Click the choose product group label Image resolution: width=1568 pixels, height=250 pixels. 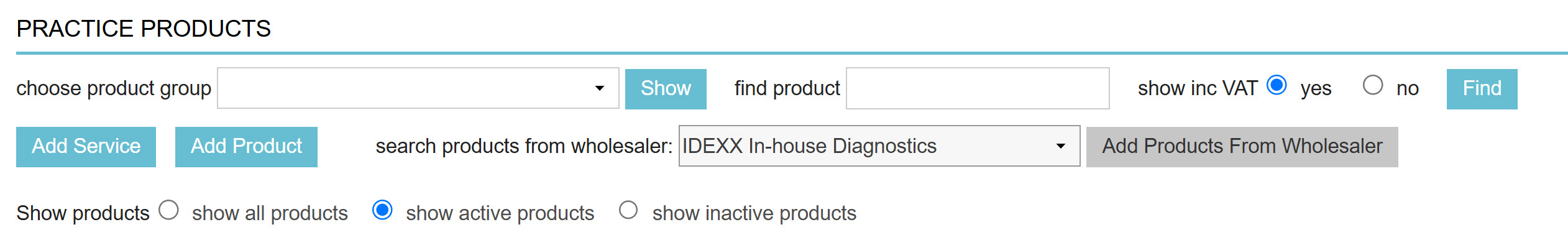[114, 88]
